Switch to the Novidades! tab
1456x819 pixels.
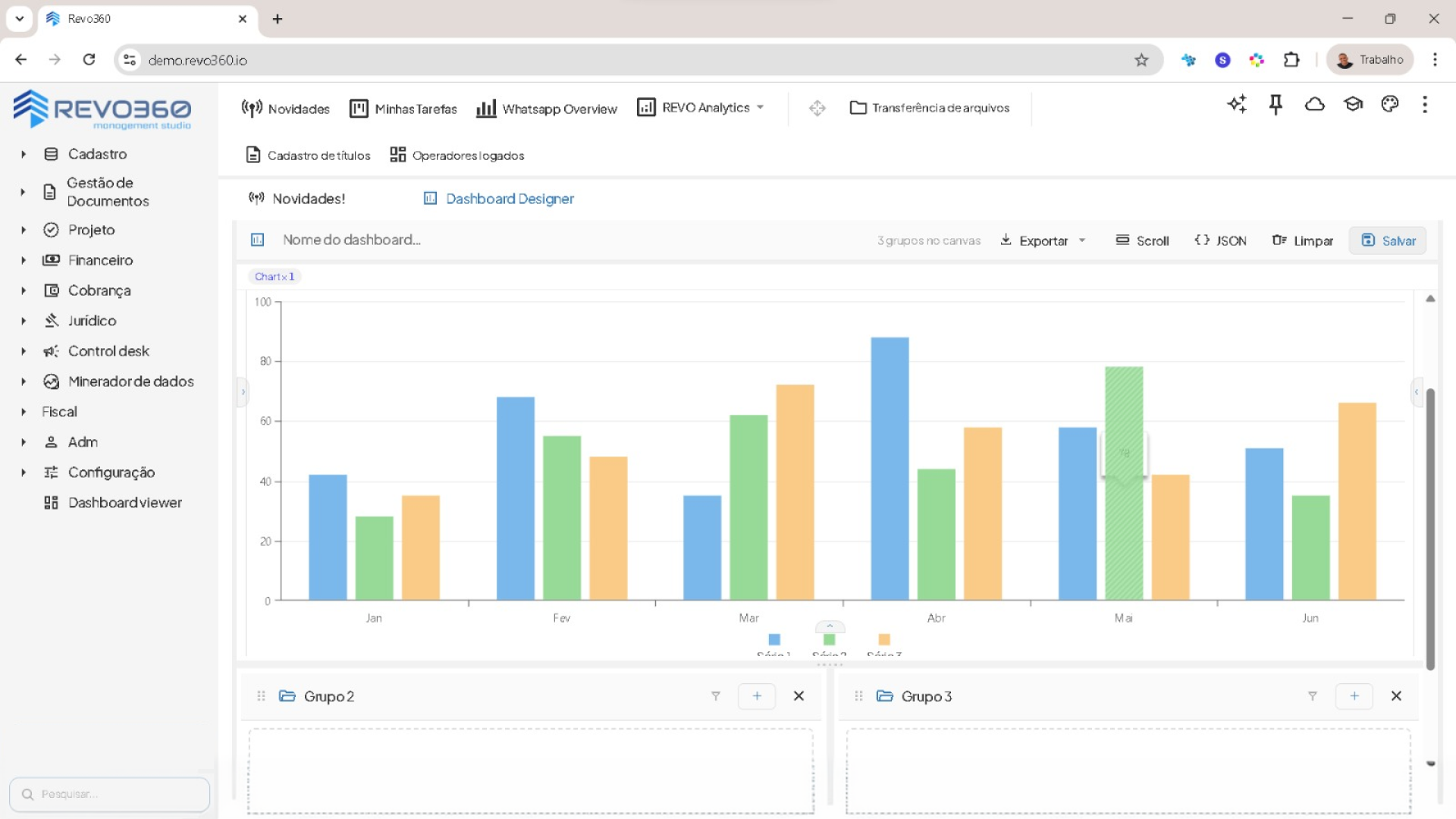pos(297,199)
